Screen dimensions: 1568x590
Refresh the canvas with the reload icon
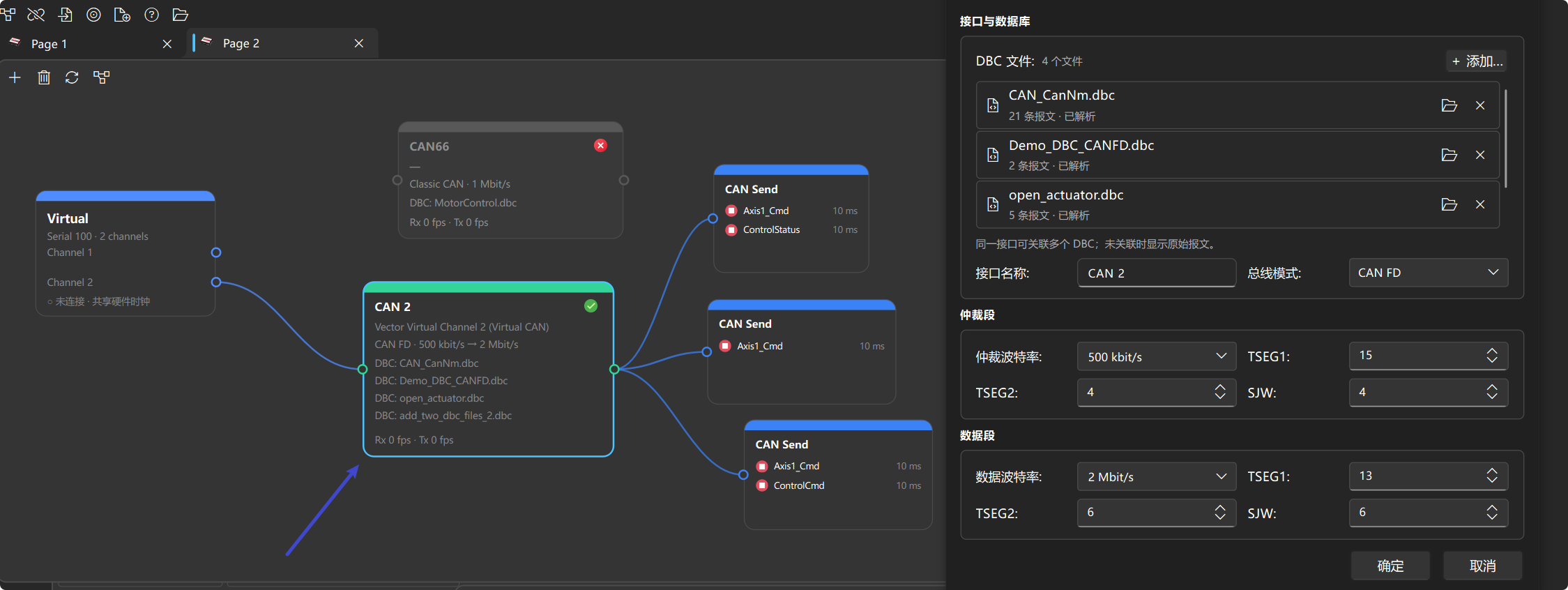tap(72, 77)
